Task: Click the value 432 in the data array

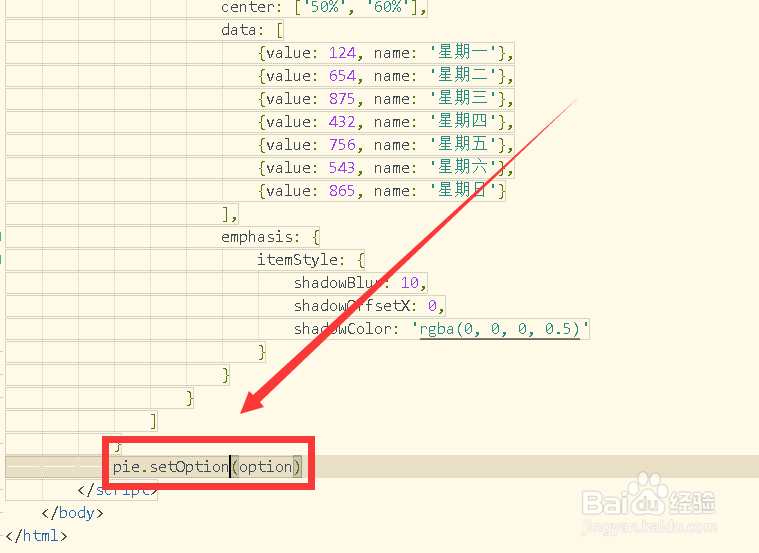Action: click(x=342, y=122)
